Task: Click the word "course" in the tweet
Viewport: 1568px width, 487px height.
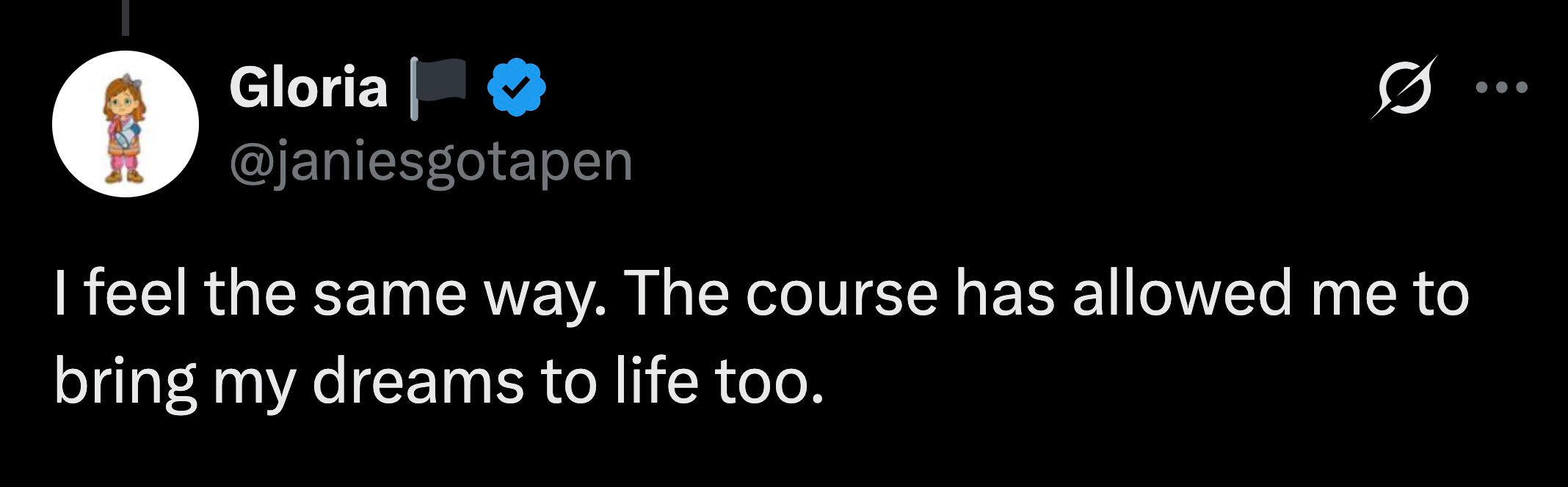Action: pos(842,294)
